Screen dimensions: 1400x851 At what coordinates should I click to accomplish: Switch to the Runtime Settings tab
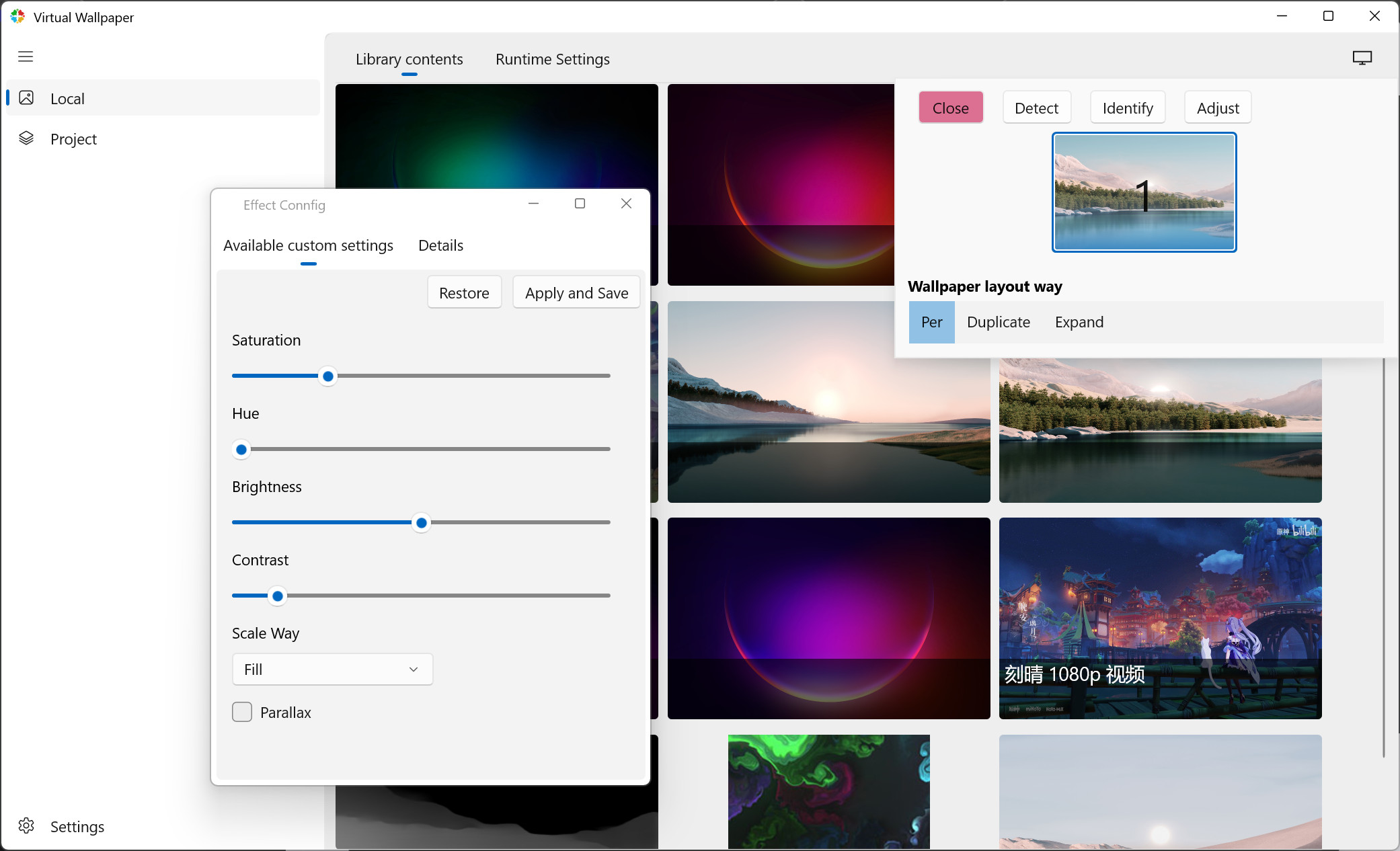(552, 59)
